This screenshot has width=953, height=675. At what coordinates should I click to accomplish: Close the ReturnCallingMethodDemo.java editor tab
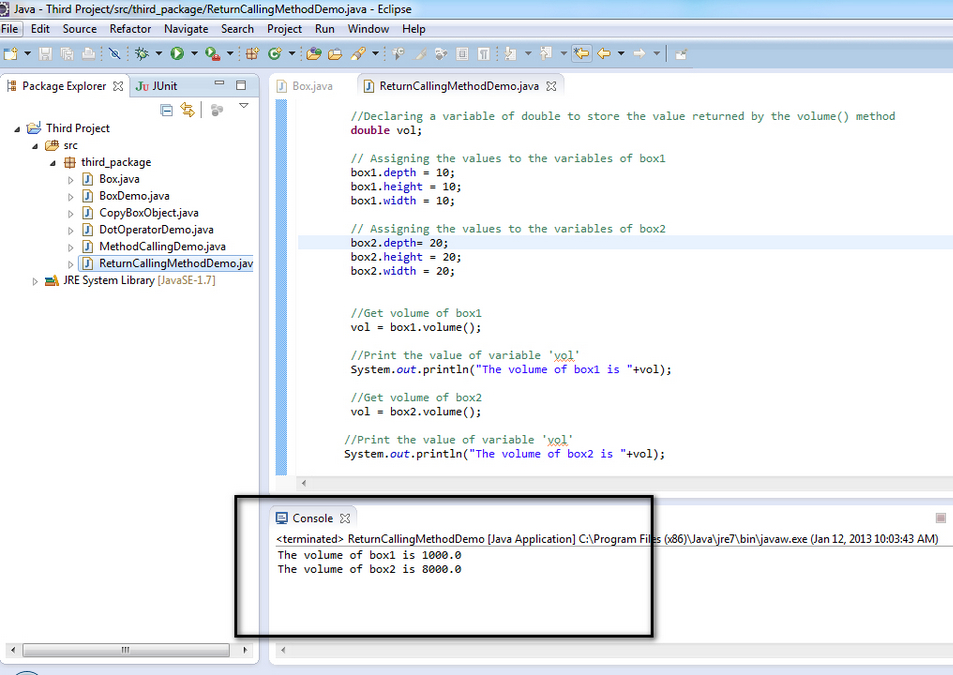(551, 86)
